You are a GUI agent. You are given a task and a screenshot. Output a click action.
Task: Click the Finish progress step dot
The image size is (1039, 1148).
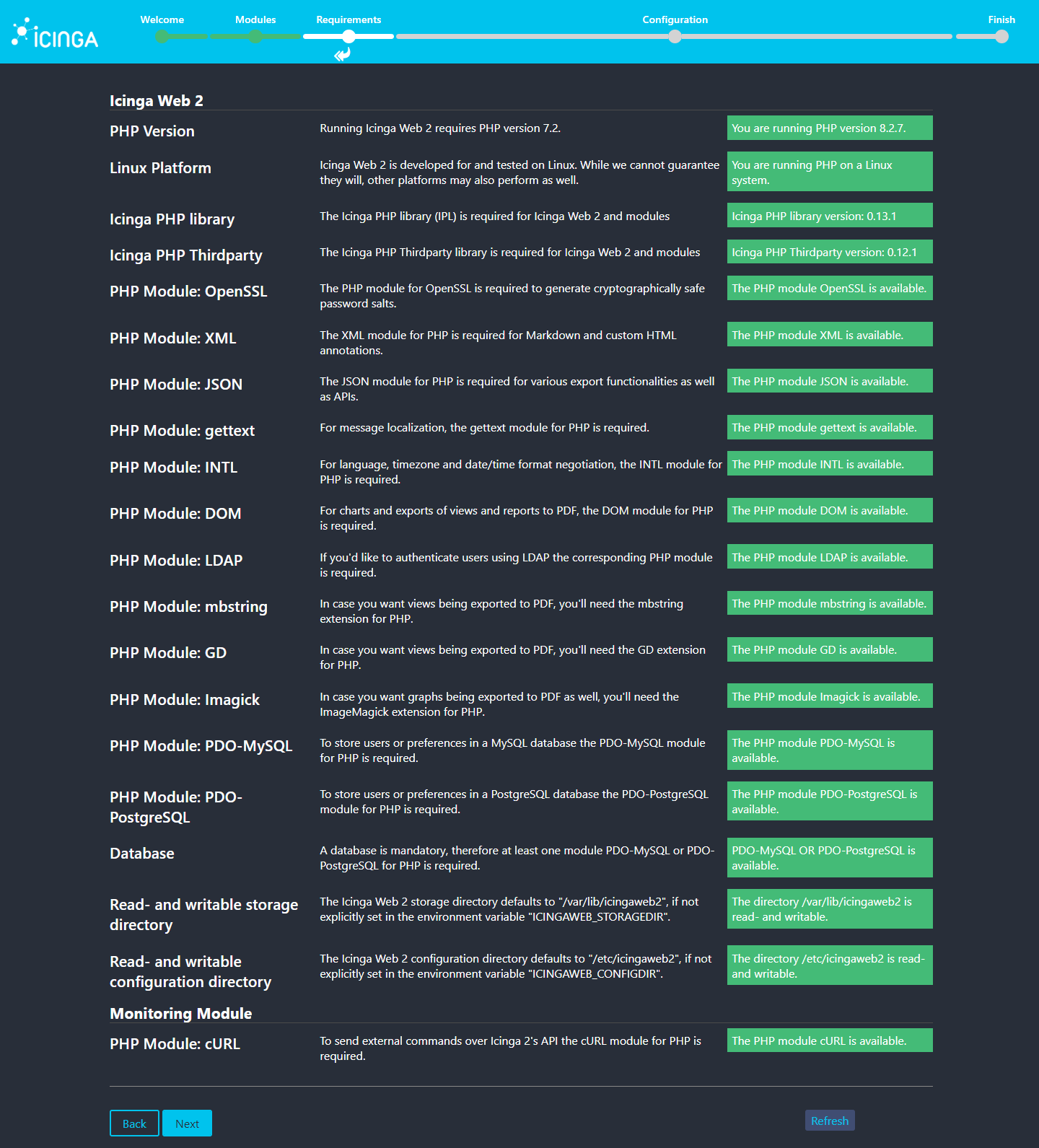1001,36
